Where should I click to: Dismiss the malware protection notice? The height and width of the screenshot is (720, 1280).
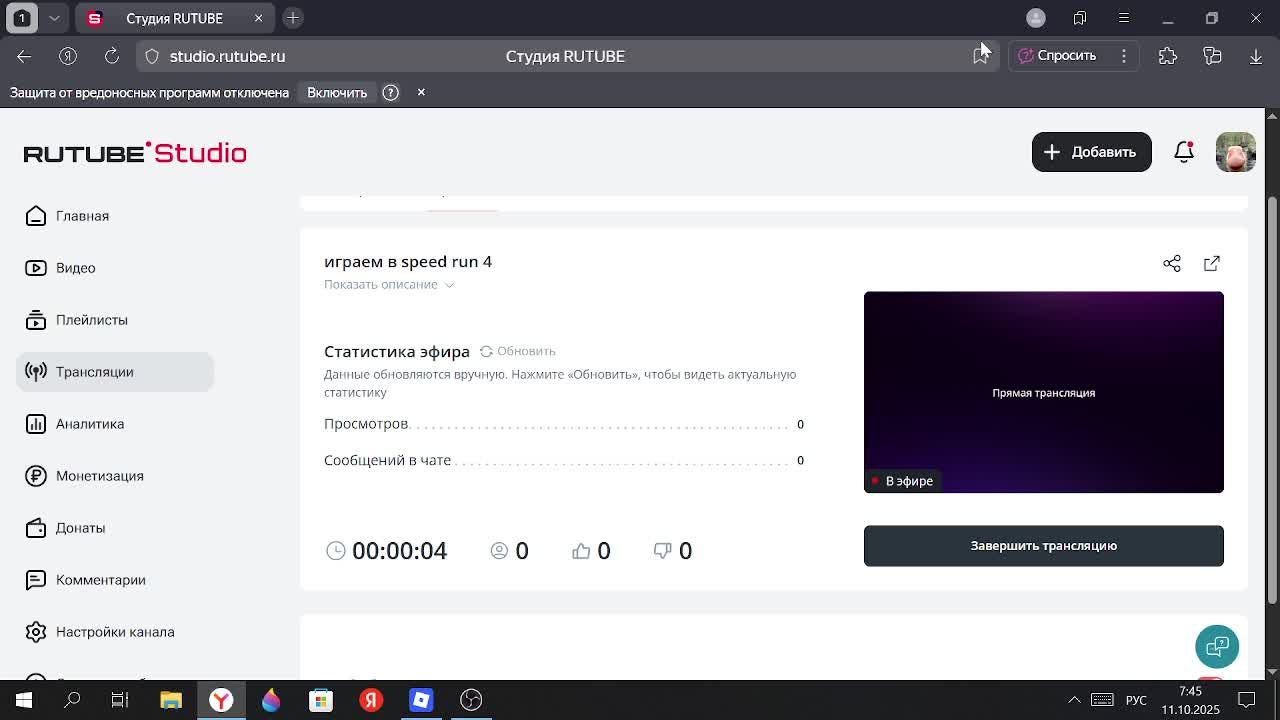pyautogui.click(x=421, y=92)
